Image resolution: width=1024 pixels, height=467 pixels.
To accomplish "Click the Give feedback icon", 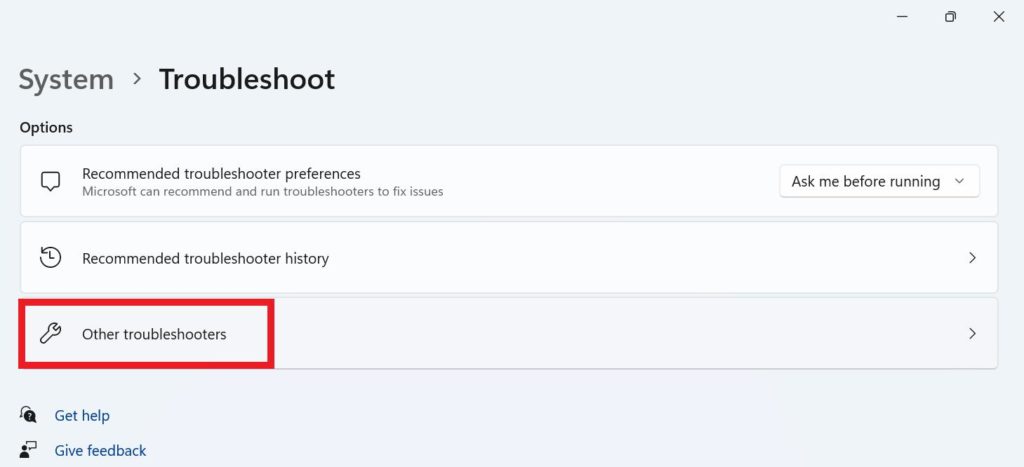I will 28,450.
